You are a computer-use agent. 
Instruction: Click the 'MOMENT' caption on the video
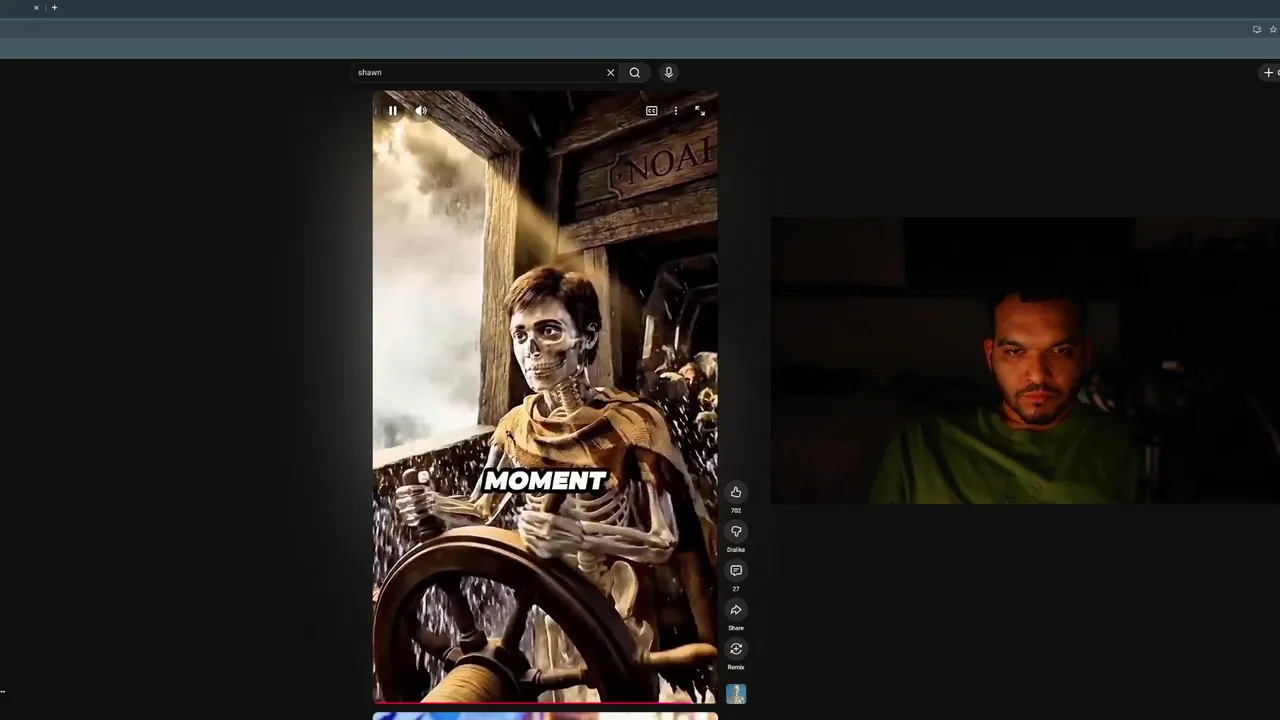pyautogui.click(x=545, y=481)
